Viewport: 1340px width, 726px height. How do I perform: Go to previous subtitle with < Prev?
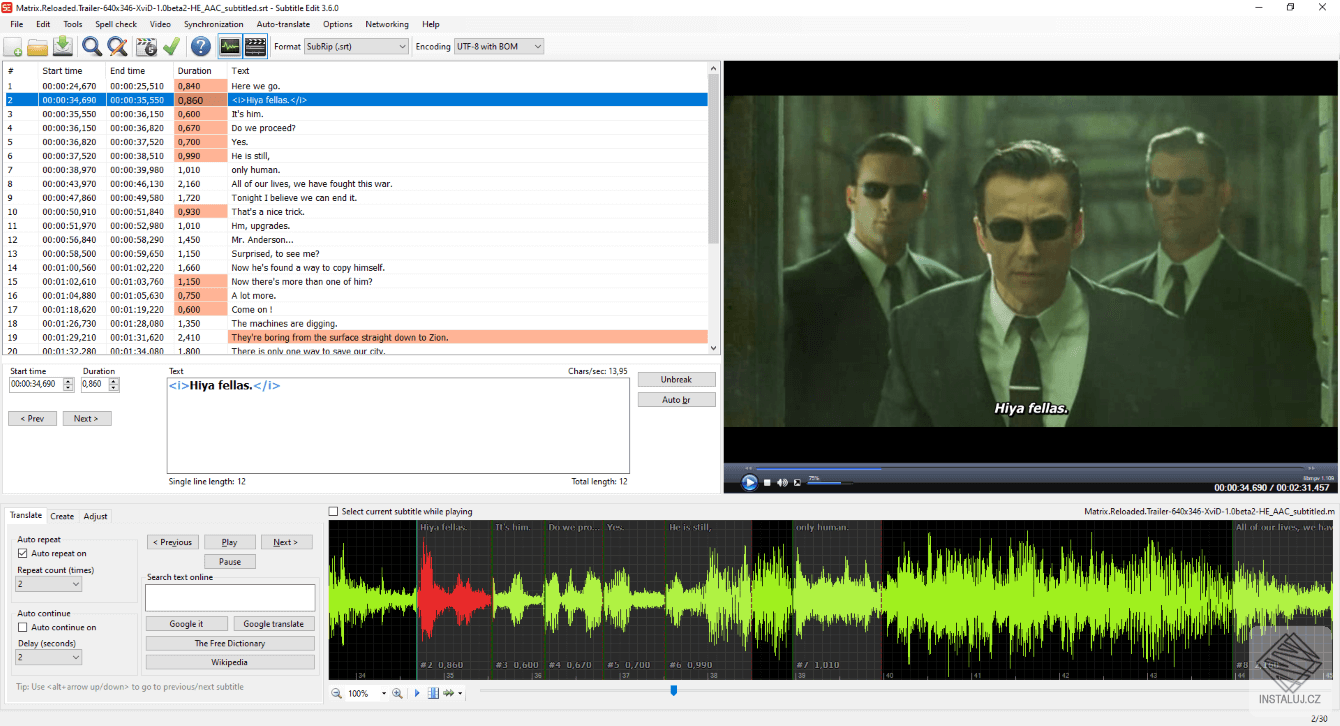click(32, 419)
